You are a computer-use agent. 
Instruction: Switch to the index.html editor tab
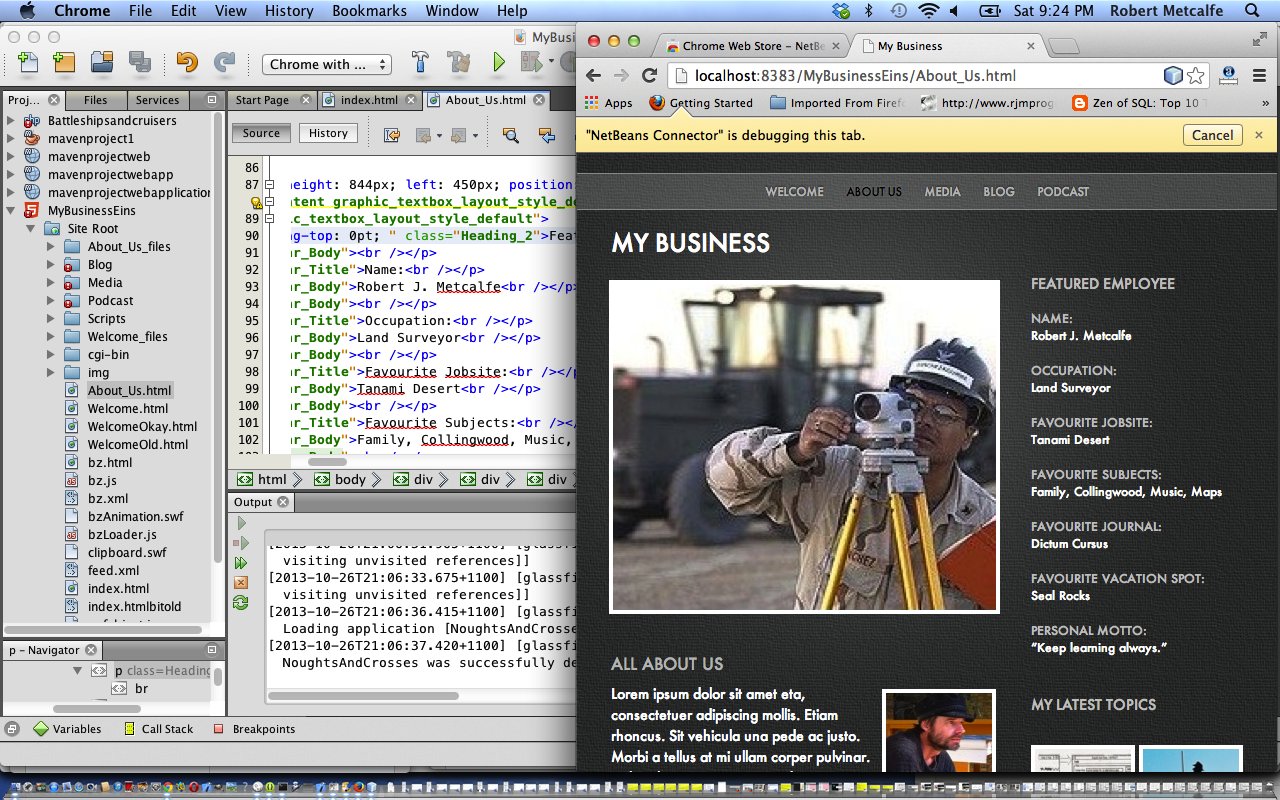(368, 100)
